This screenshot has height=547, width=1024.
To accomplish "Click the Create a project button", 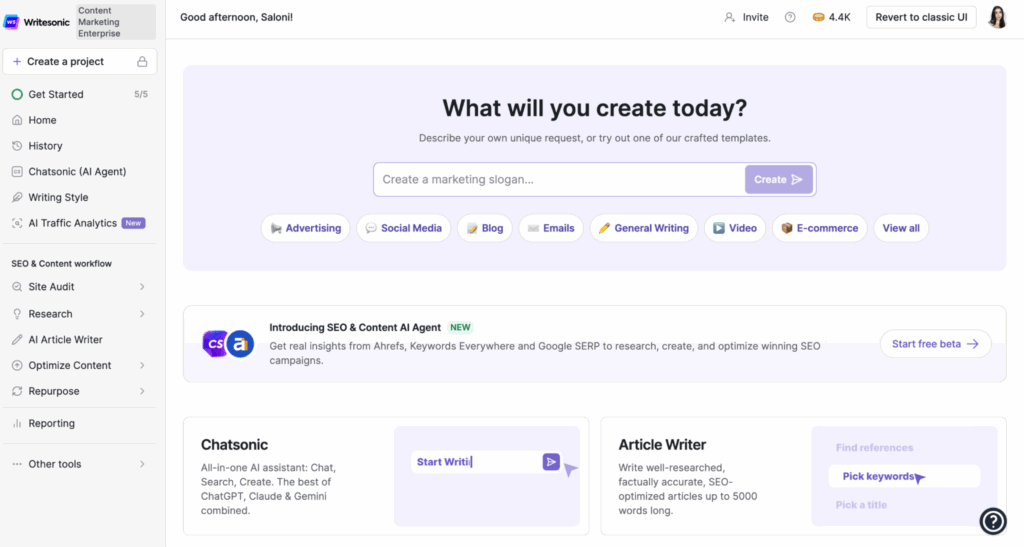I will point(80,61).
